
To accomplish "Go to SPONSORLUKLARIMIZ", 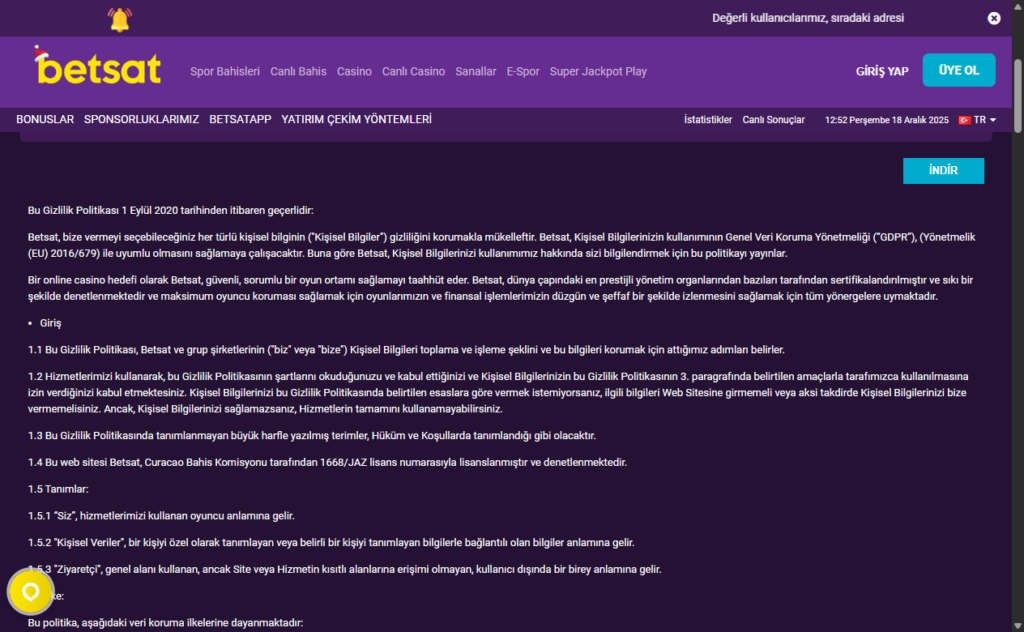I will click(141, 119).
